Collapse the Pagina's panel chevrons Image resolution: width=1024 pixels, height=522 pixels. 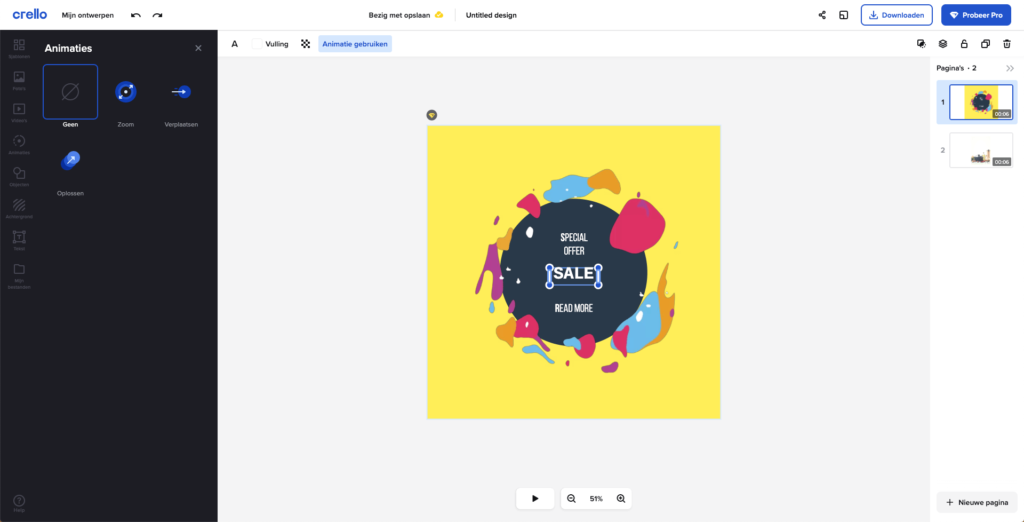tap(1009, 68)
